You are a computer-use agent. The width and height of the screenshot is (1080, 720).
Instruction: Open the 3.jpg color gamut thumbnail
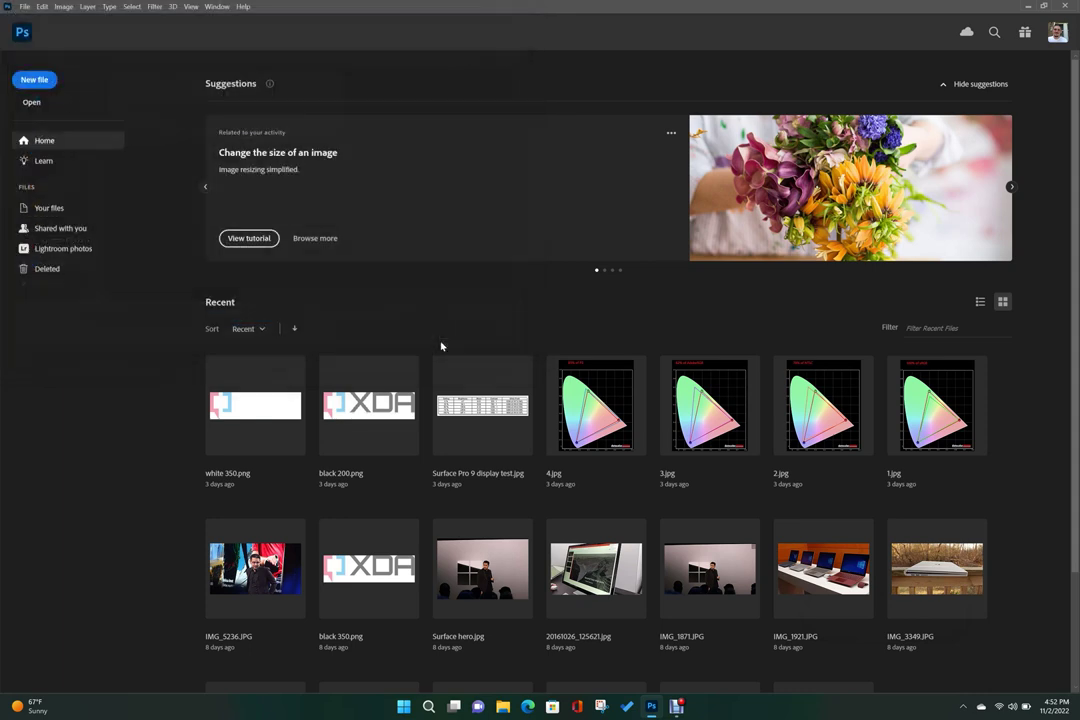710,405
